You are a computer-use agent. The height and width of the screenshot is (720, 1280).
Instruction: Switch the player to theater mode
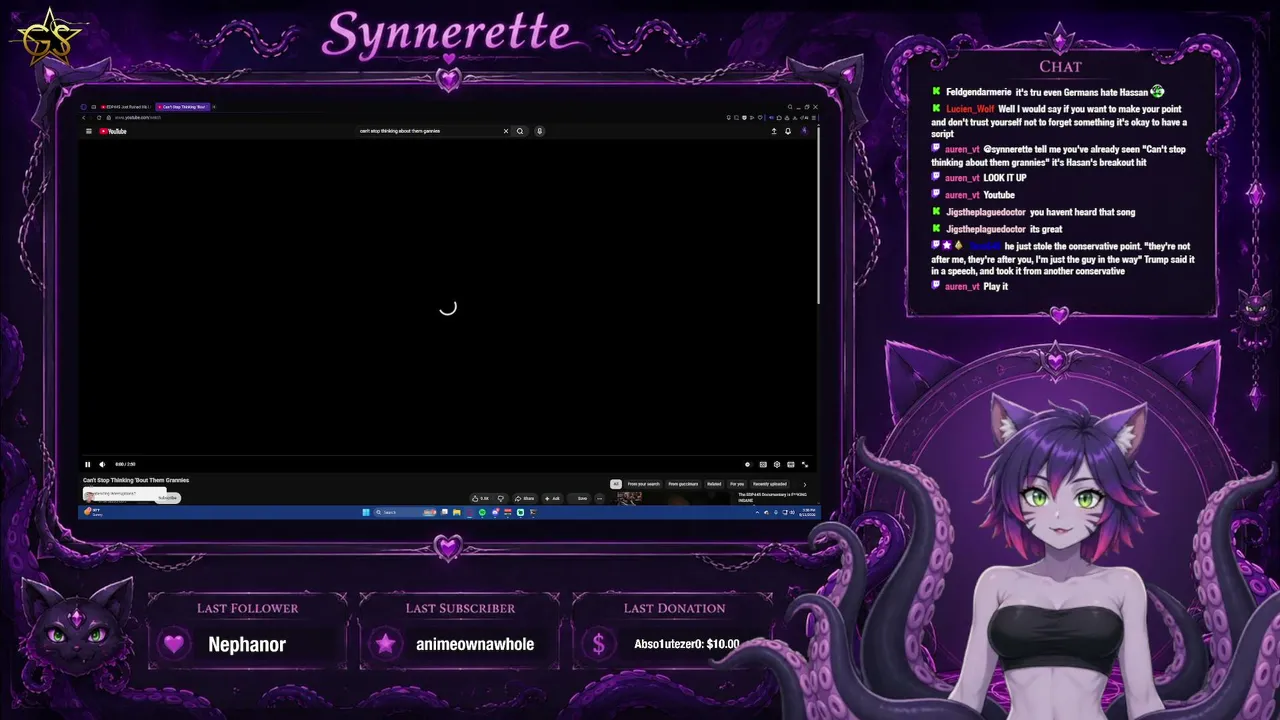pyautogui.click(x=791, y=464)
